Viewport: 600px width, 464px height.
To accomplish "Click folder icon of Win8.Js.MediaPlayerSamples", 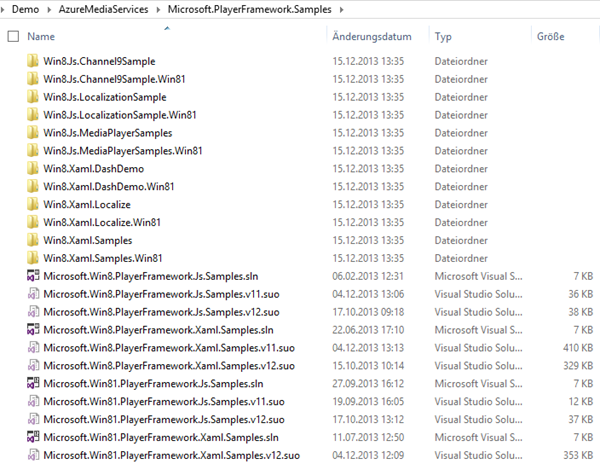I will (x=33, y=133).
